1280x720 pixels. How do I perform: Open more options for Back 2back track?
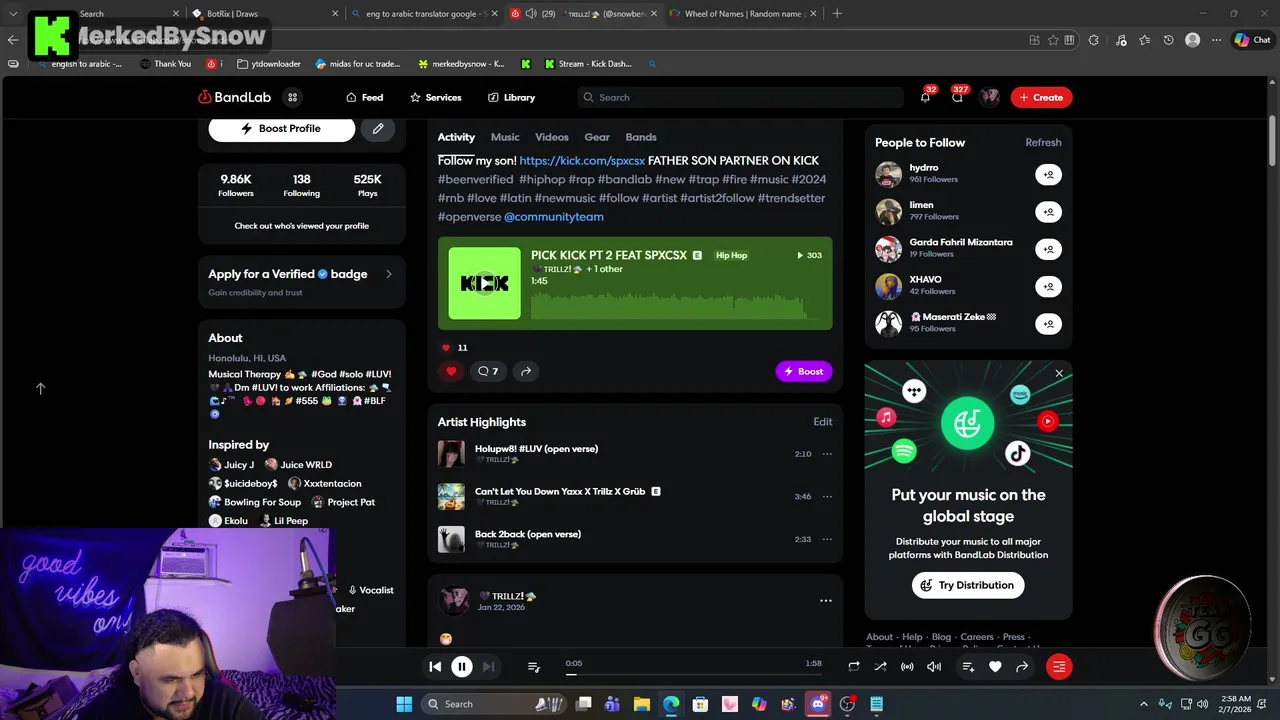tap(827, 539)
